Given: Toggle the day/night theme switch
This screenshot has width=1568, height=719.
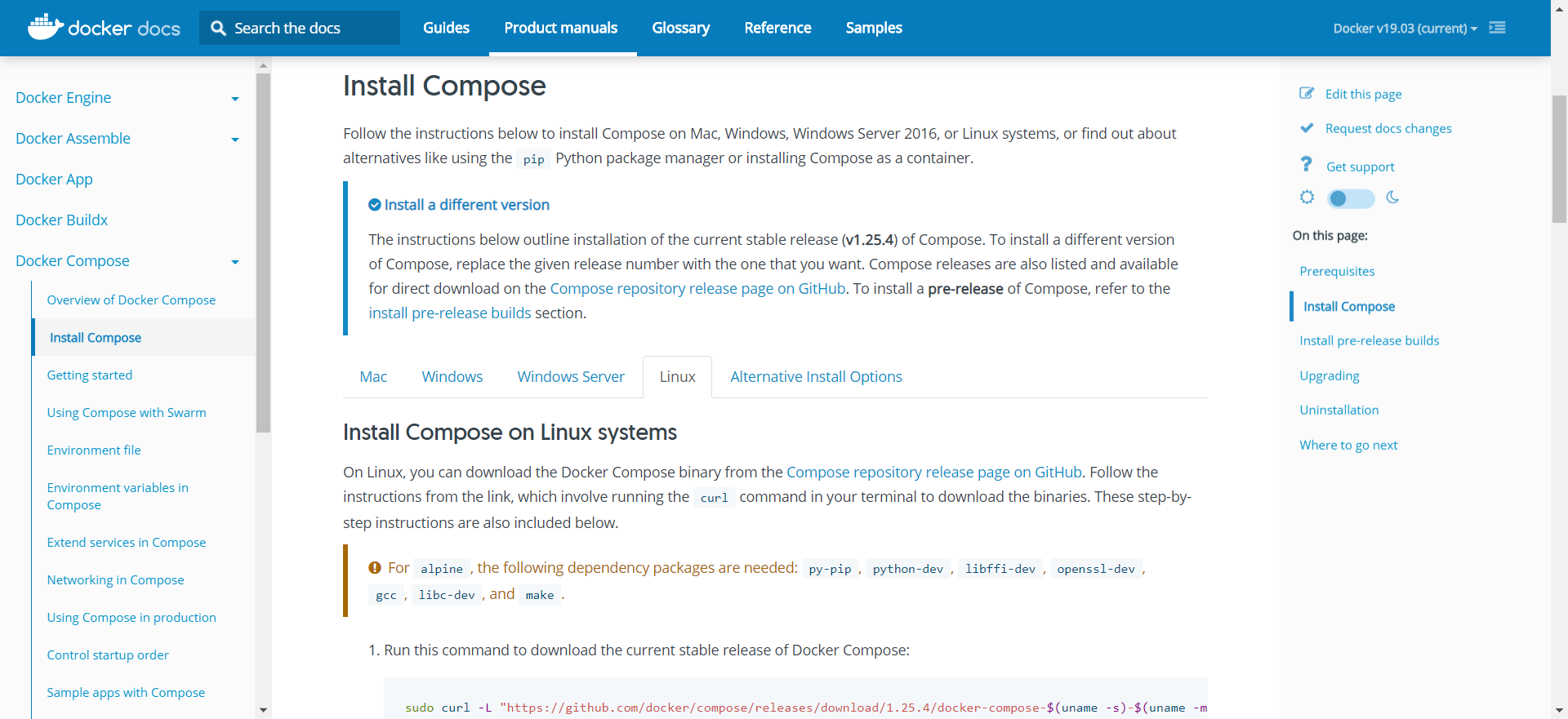Looking at the screenshot, I should pos(1351,198).
